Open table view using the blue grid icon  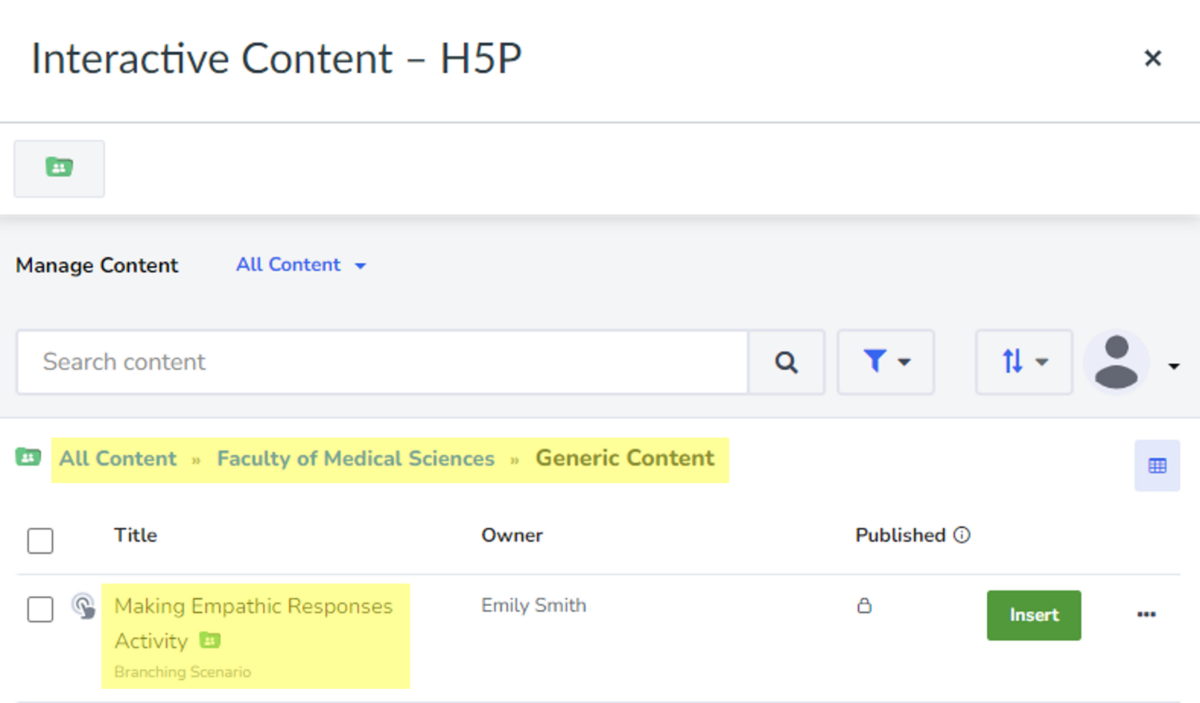pyautogui.click(x=1157, y=465)
